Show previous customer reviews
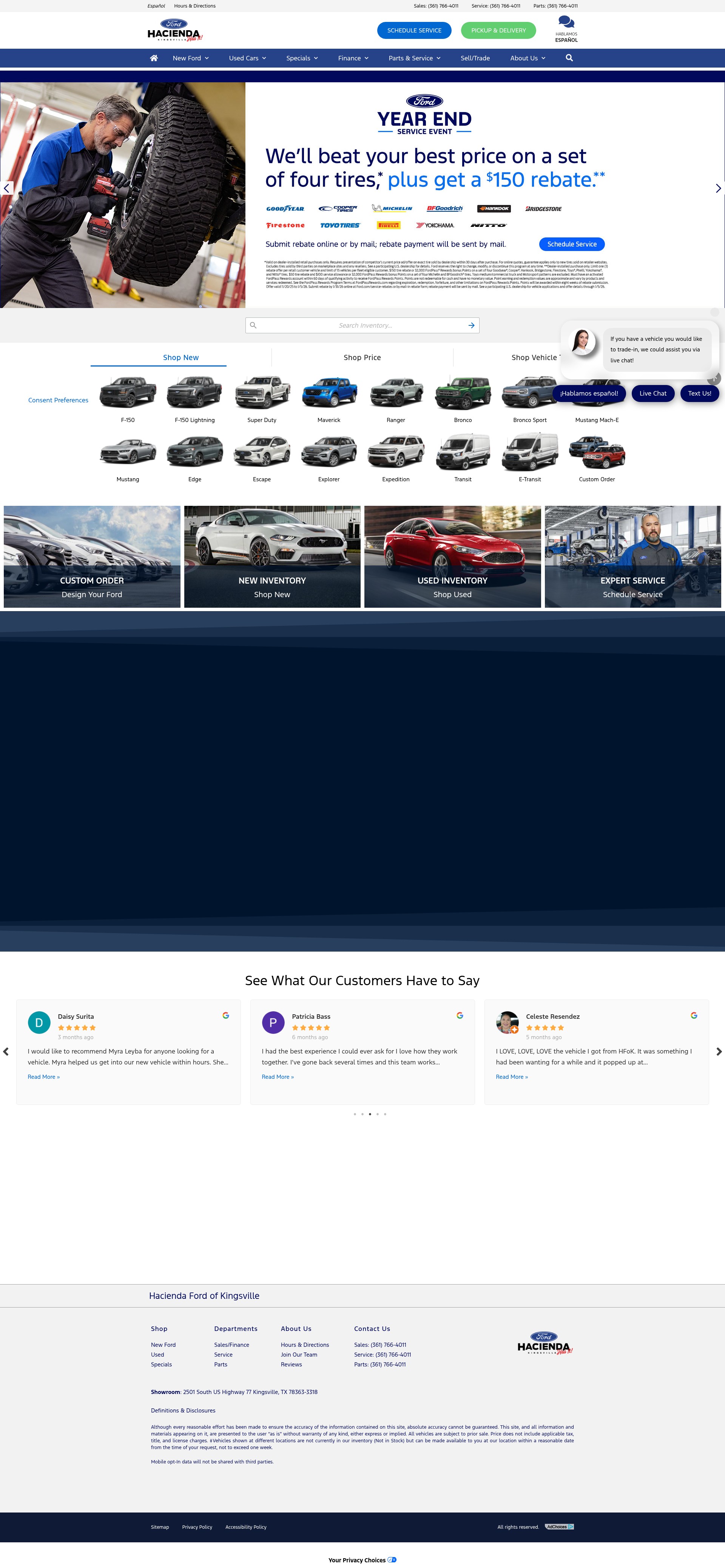Screen dimensions: 725x1568 pyautogui.click(x=6, y=1051)
